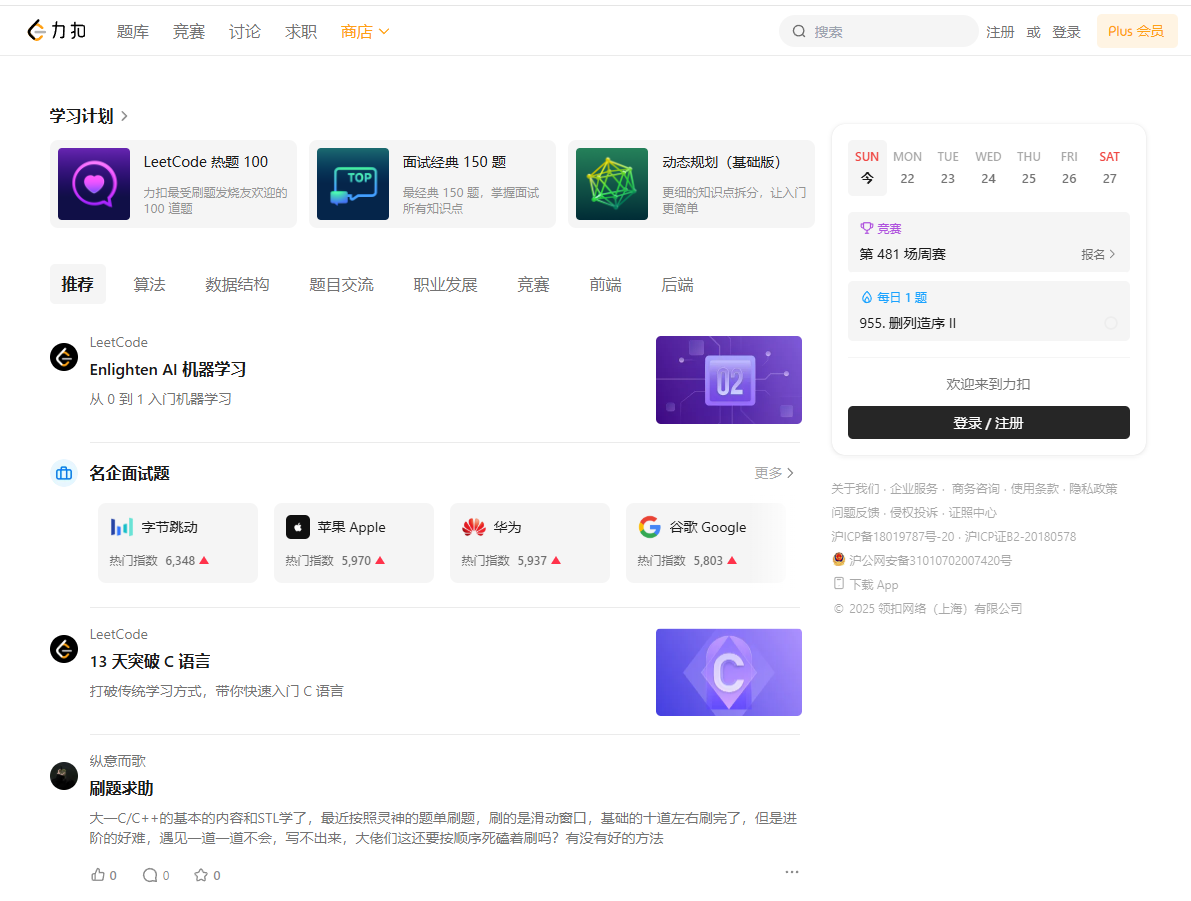The height and width of the screenshot is (901, 1191).
Task: Click 报名 for 第 481 场周赛
Action: [x=1098, y=254]
